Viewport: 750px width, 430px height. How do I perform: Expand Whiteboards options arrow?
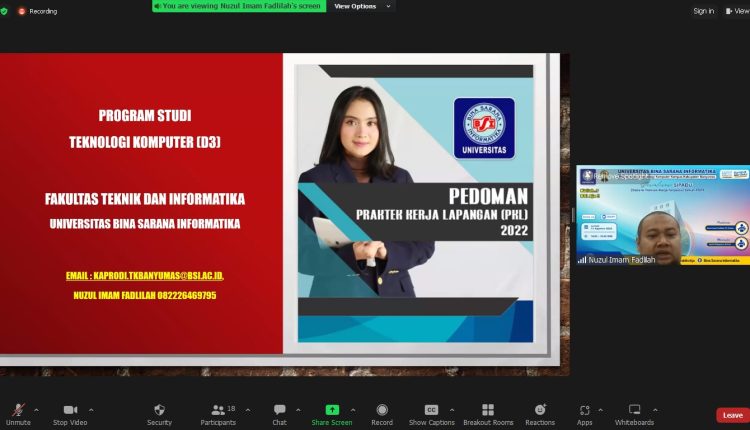click(655, 410)
